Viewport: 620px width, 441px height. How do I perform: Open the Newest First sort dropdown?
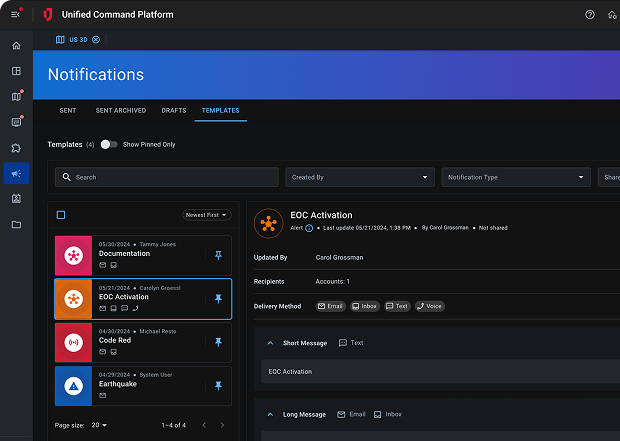coord(207,215)
